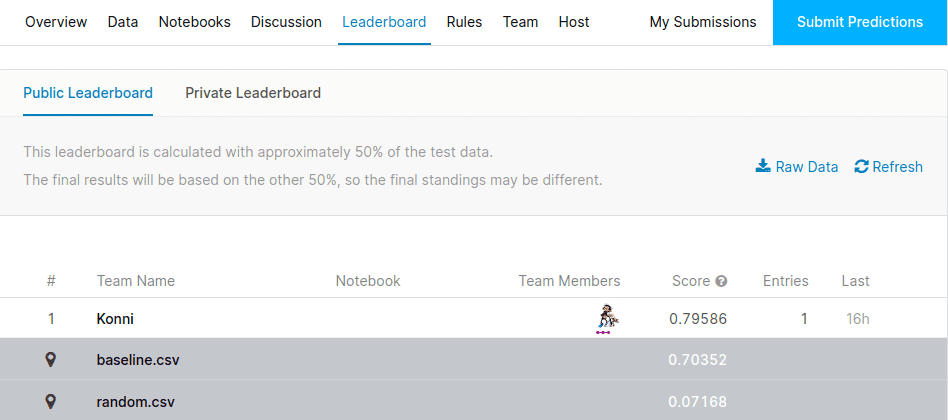The height and width of the screenshot is (420, 948).
Task: Open the Team tab
Action: click(520, 22)
